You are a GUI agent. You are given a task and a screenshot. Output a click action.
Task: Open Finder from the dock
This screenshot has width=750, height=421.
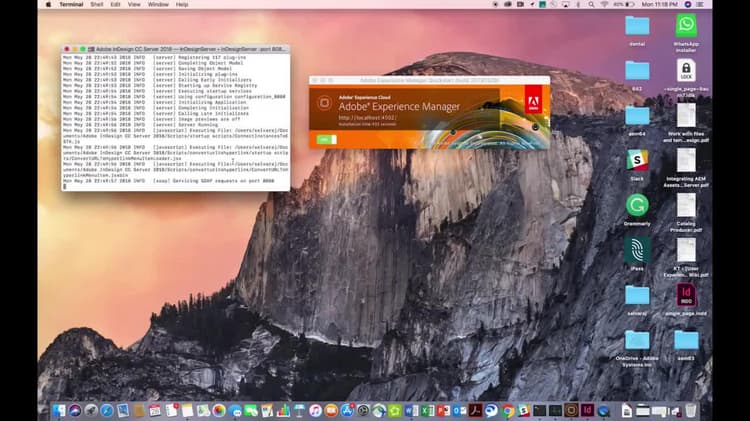coord(59,410)
